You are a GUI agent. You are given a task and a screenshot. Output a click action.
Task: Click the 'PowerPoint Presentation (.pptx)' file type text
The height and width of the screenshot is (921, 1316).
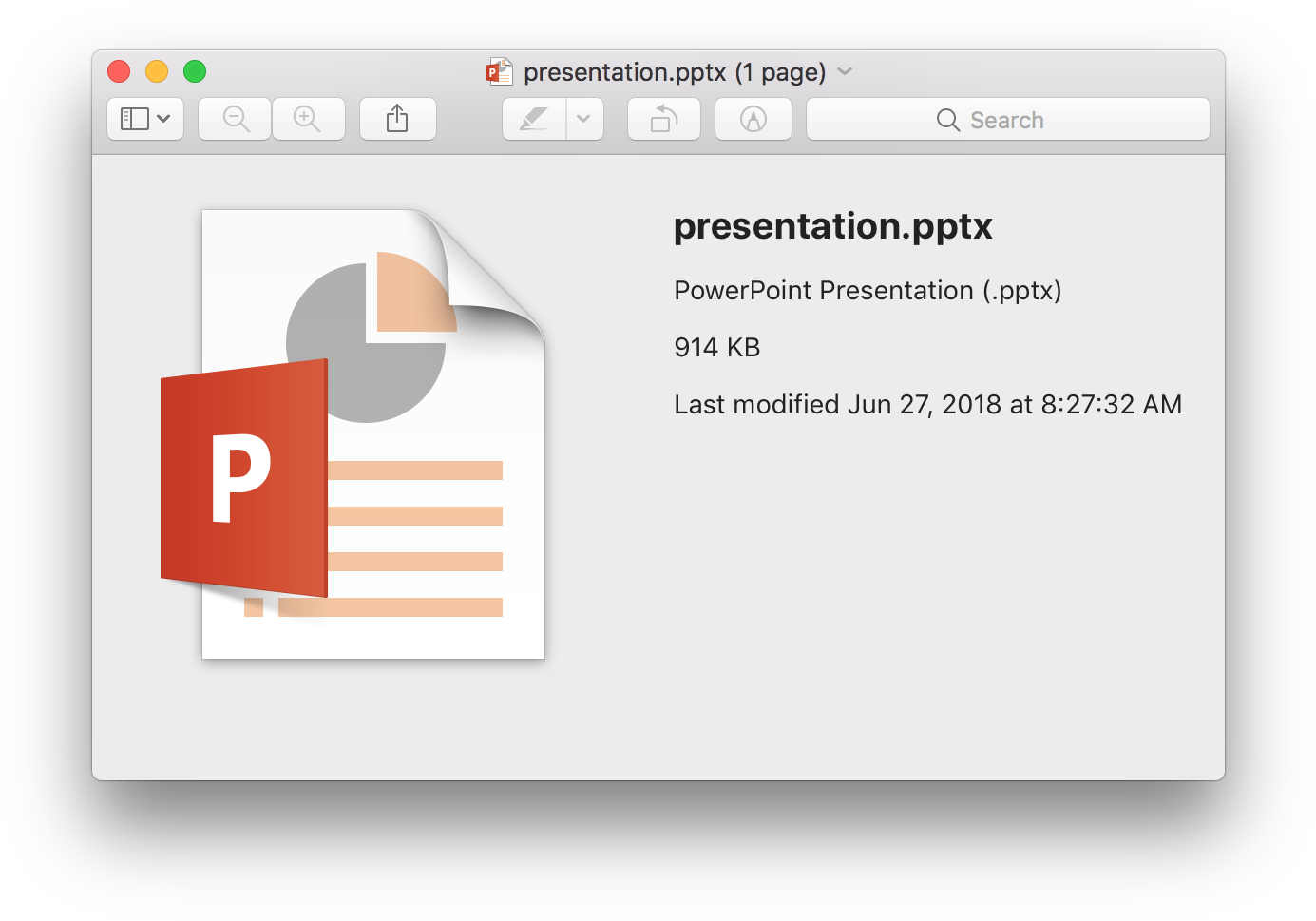click(x=868, y=291)
